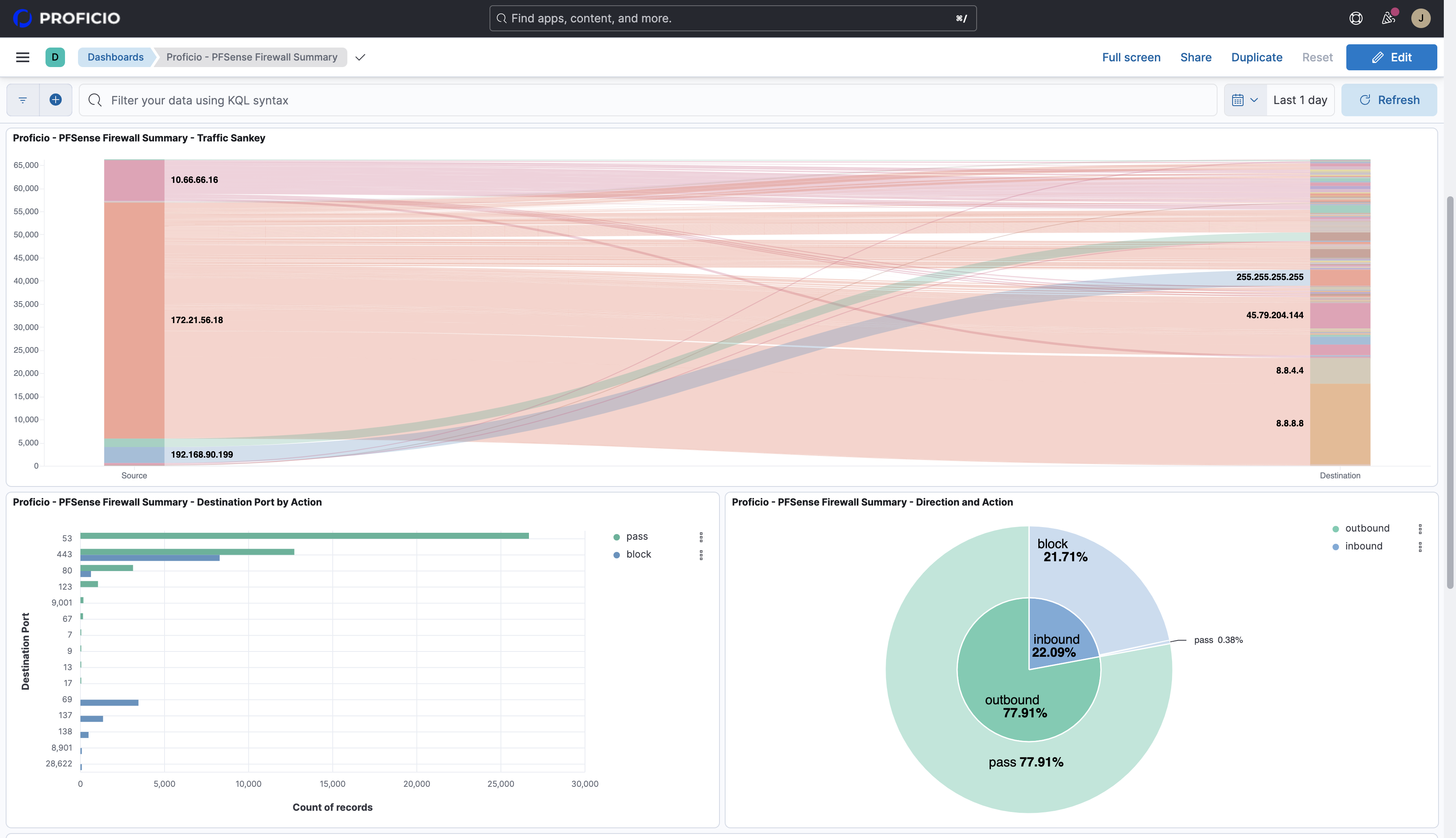
Task: Open the help lifebuoy icon
Action: [1355, 18]
